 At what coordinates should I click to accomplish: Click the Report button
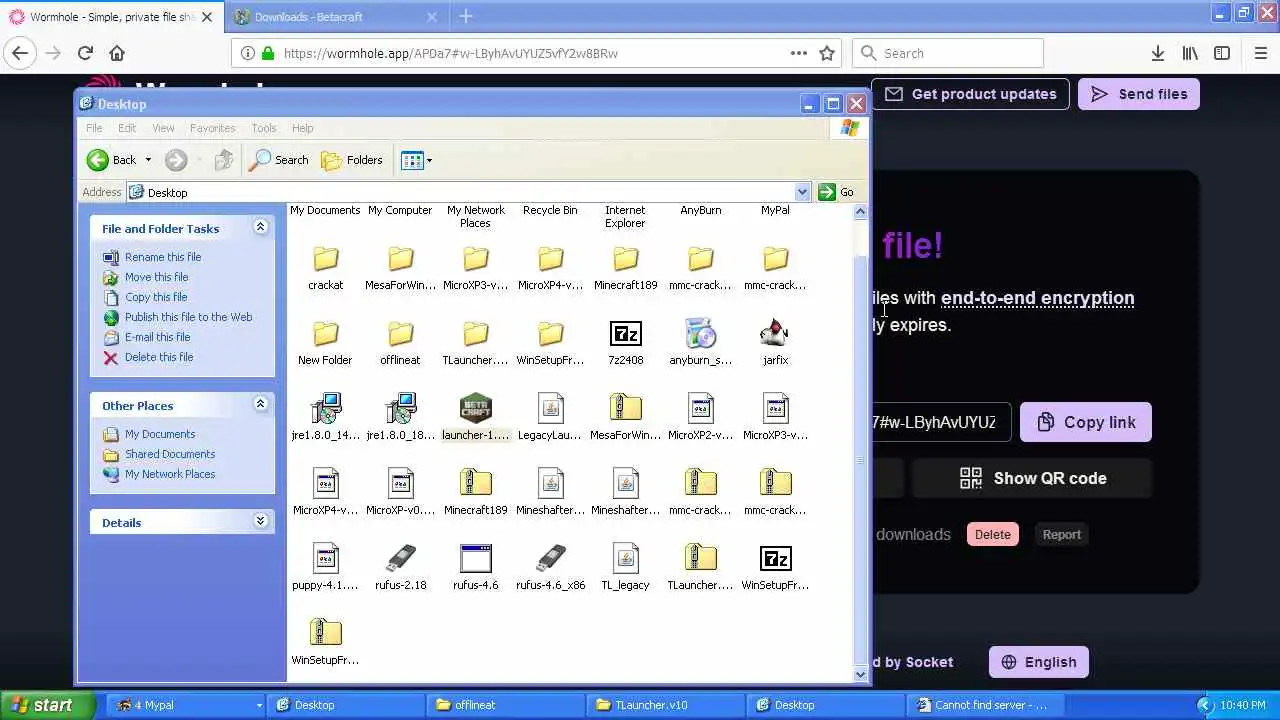coord(1062,534)
